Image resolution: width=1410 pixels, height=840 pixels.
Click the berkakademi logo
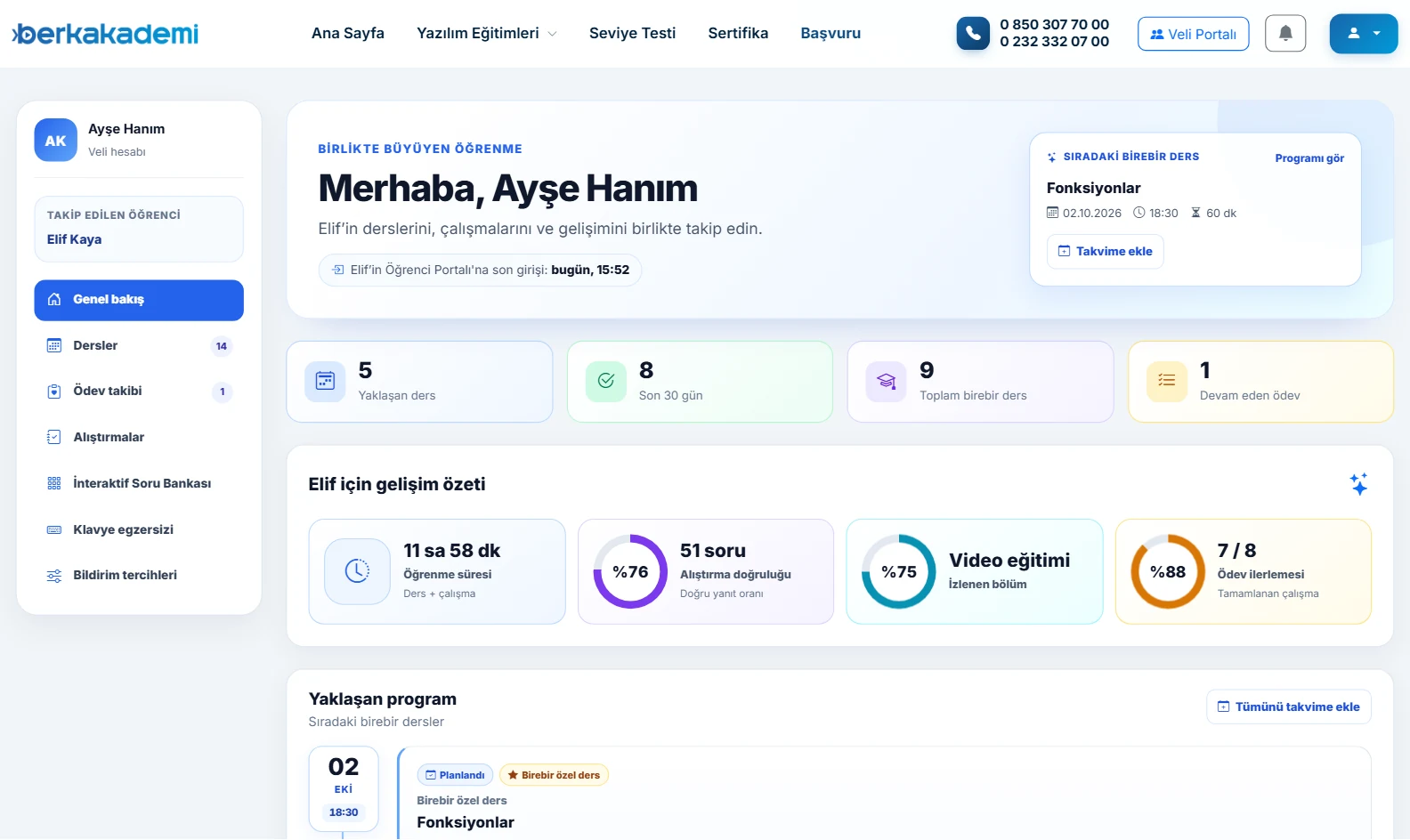pyautogui.click(x=105, y=34)
